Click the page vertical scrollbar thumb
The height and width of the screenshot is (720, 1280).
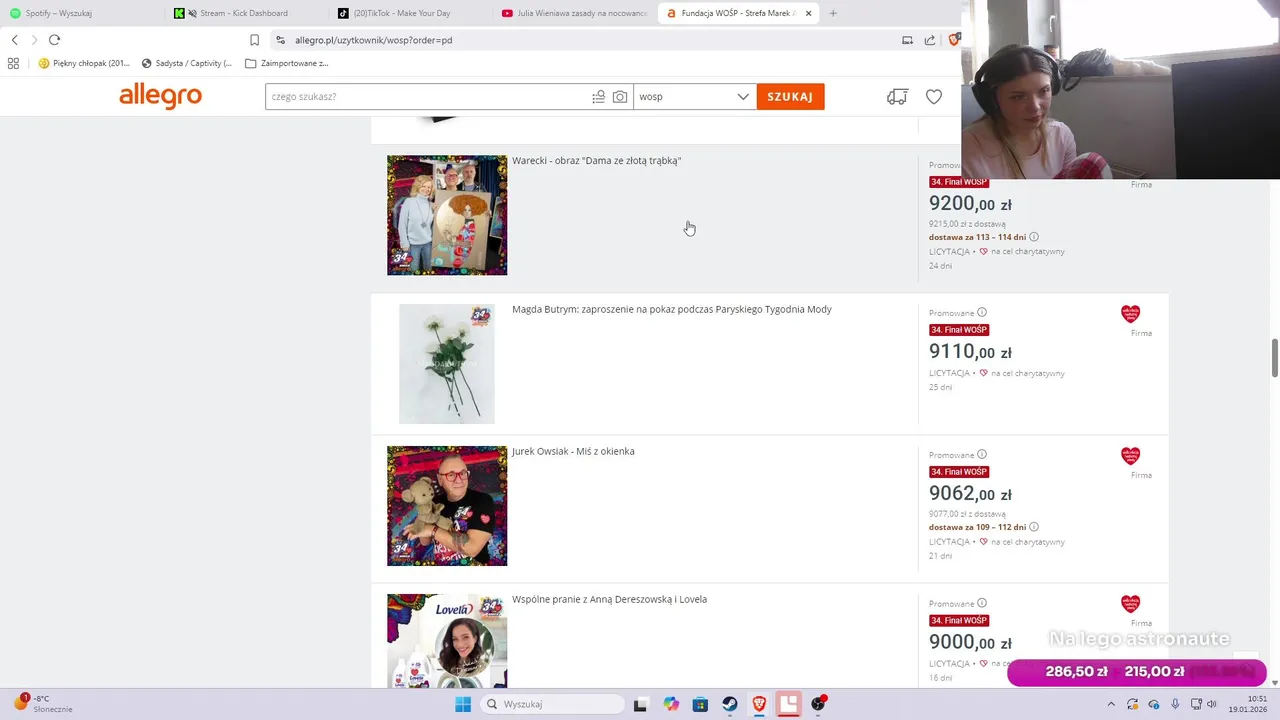click(1274, 358)
